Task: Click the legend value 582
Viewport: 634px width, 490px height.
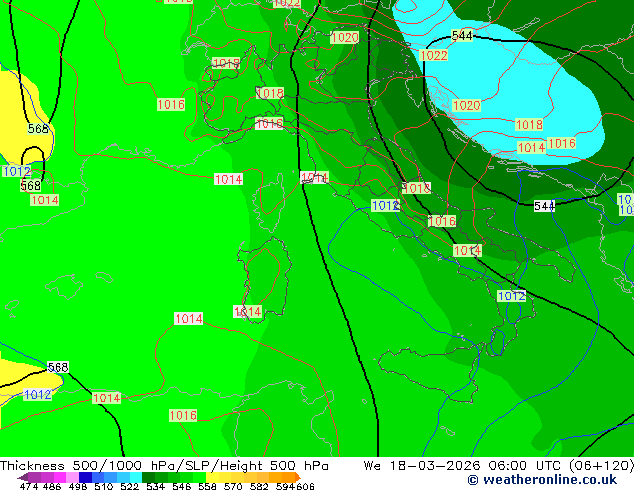Action: tap(259, 486)
